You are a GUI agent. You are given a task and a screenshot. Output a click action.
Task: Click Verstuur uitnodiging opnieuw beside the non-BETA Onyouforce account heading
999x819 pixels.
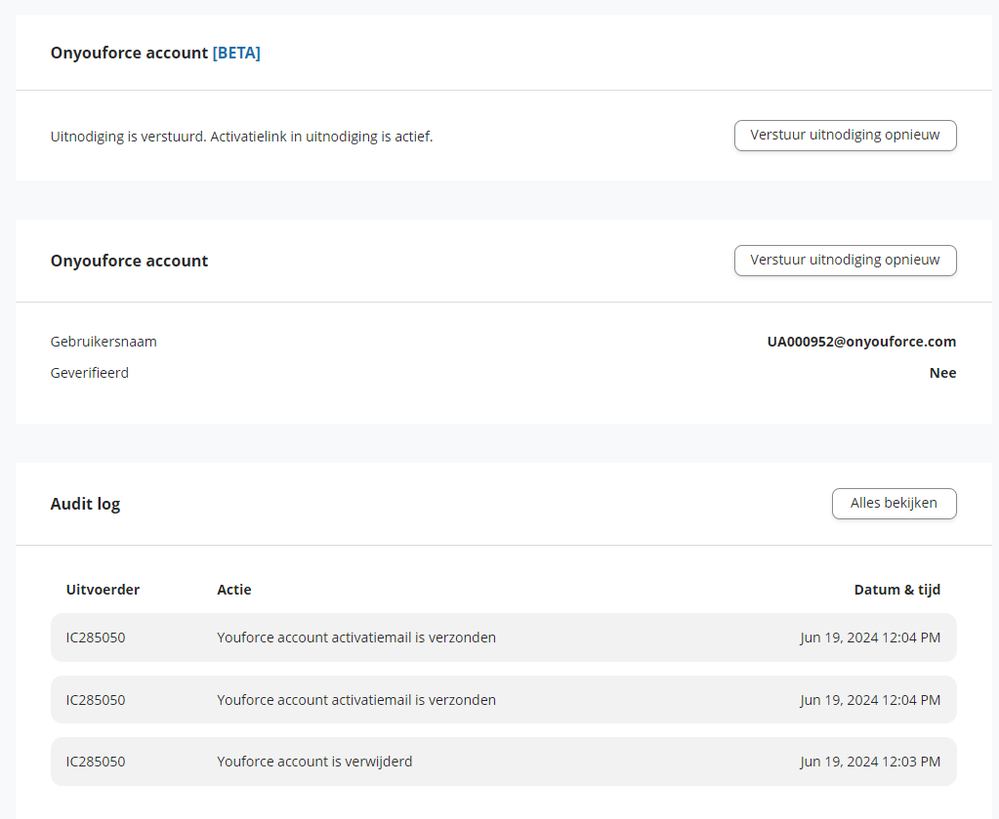coord(845,260)
